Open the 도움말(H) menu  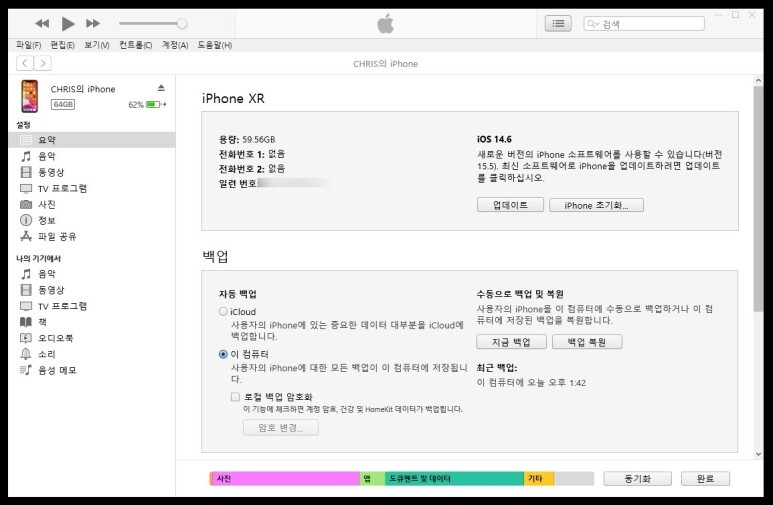coord(214,45)
